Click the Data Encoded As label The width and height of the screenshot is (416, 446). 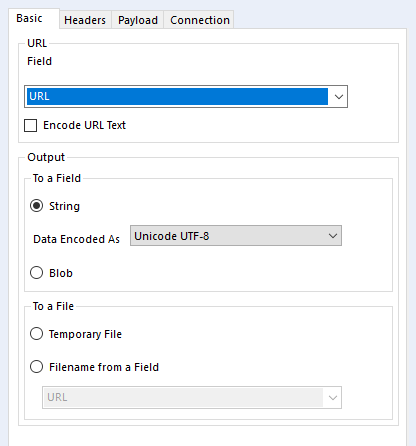(x=76, y=239)
